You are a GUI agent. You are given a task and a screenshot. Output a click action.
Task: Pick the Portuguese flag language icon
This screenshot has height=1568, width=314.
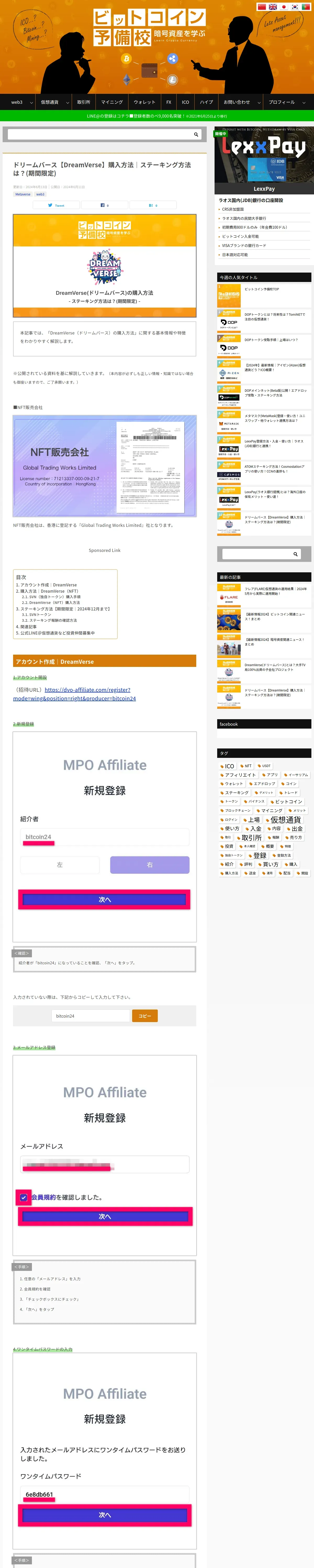point(305,7)
